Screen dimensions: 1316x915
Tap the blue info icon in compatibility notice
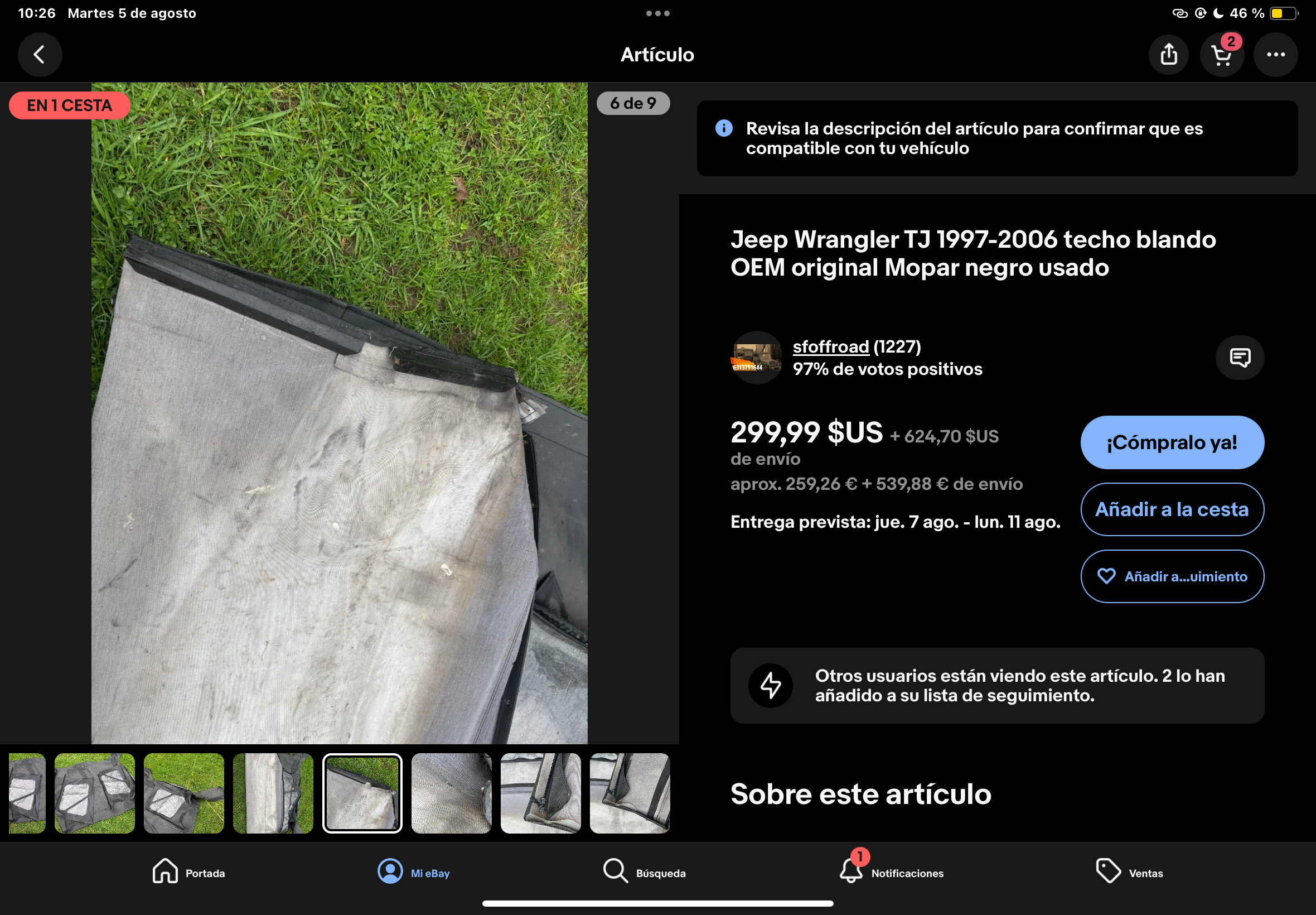(x=724, y=128)
